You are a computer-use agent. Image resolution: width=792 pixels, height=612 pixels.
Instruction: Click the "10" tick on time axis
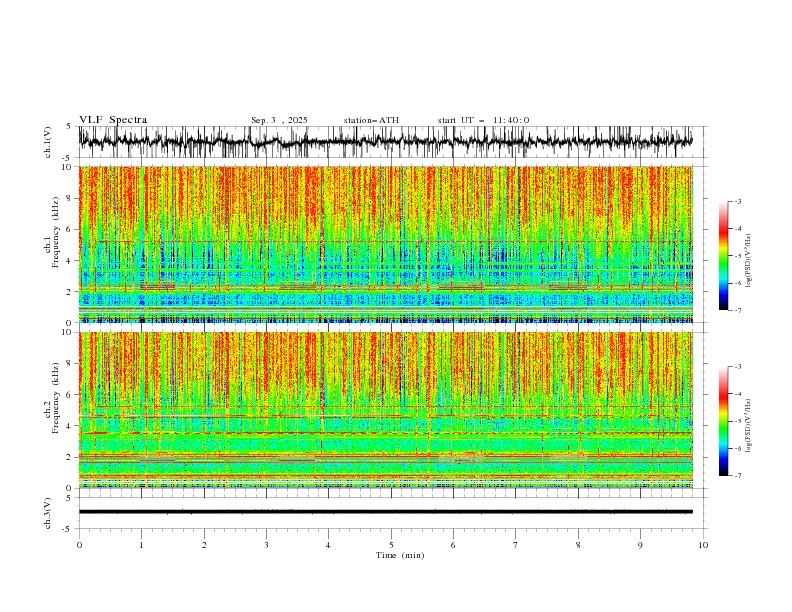point(703,545)
